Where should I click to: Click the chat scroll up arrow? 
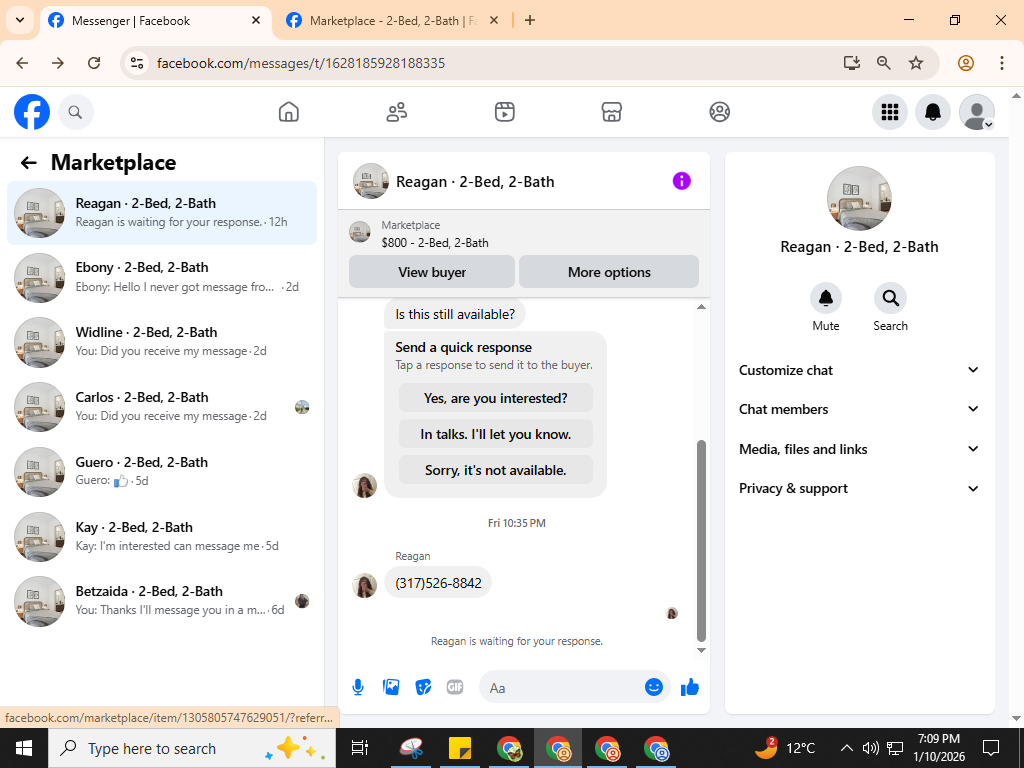[701, 307]
